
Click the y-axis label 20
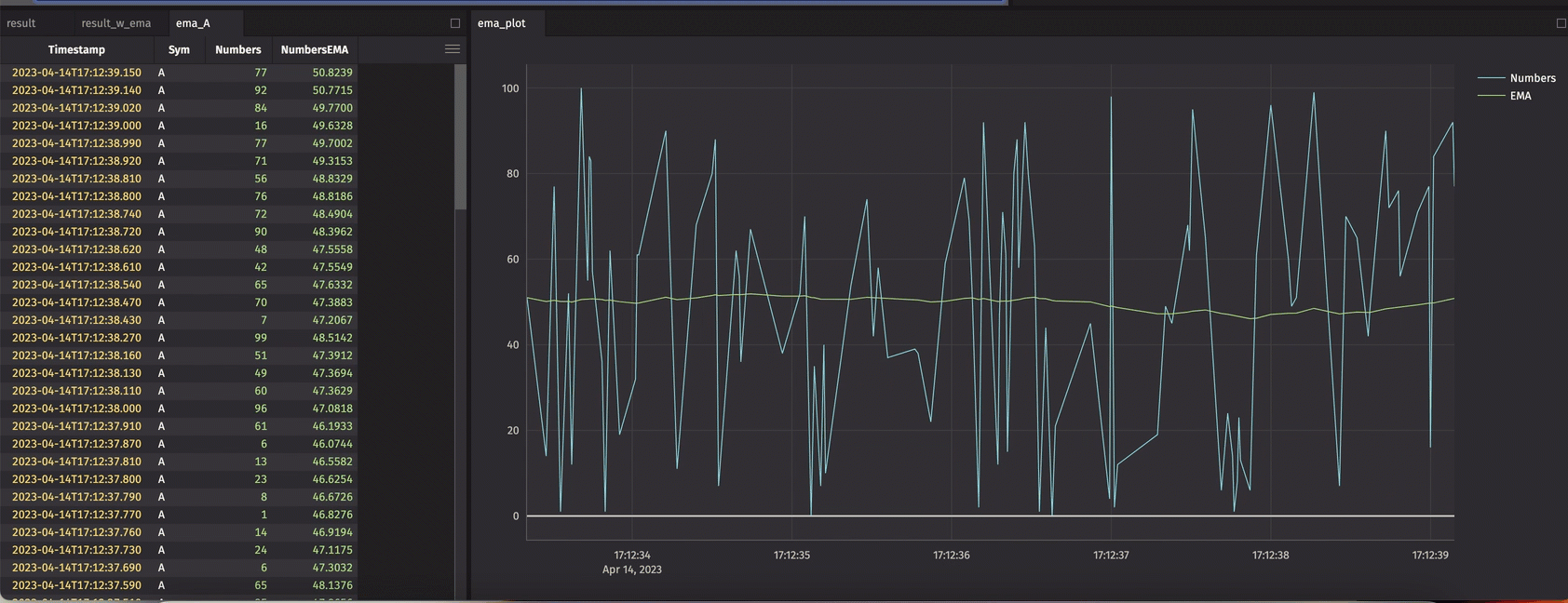pyautogui.click(x=513, y=431)
